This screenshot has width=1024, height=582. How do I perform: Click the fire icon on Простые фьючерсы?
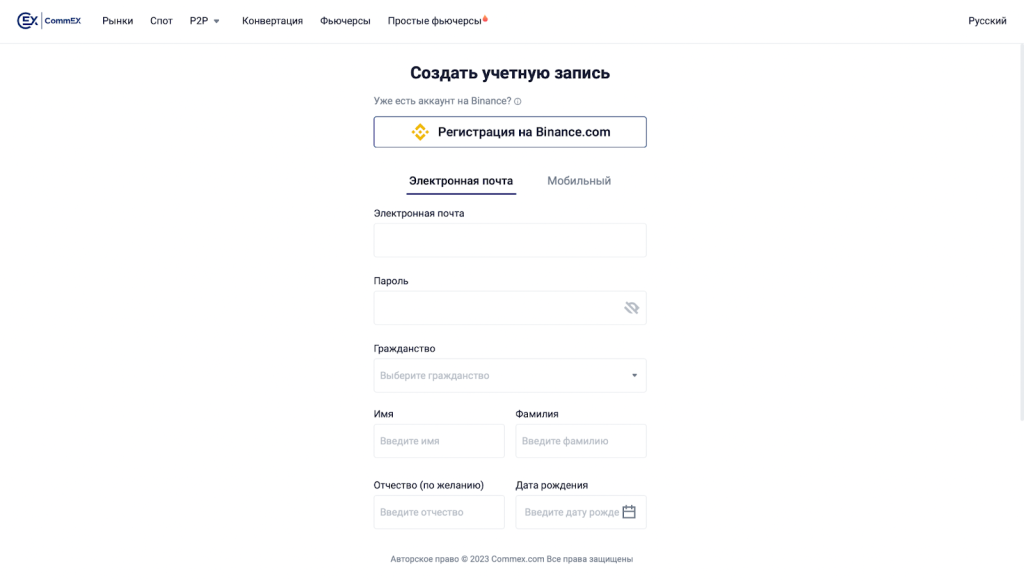pos(486,17)
